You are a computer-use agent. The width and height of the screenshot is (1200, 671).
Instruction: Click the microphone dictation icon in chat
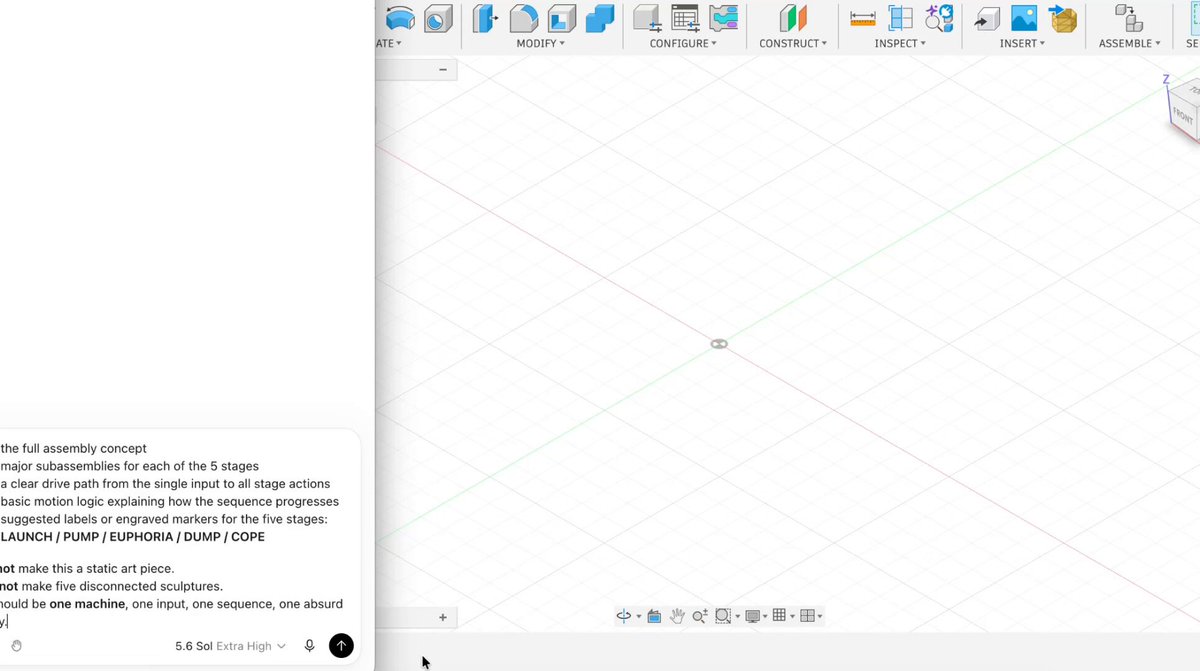(x=310, y=646)
